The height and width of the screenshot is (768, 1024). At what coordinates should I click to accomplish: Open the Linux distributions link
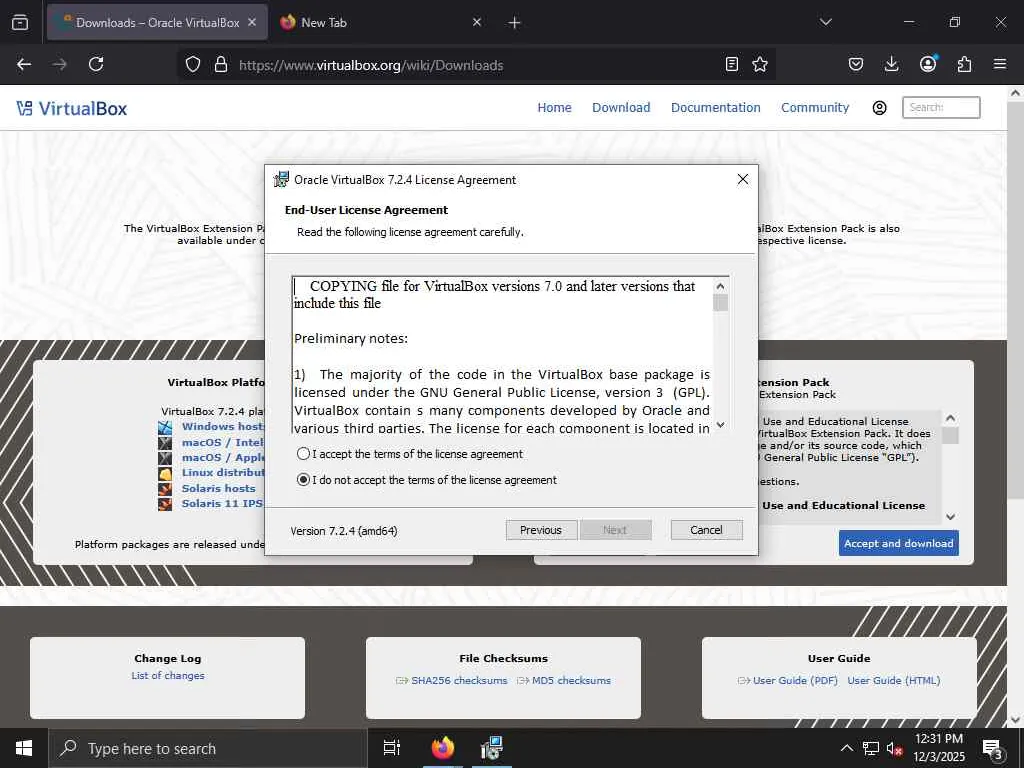(223, 473)
